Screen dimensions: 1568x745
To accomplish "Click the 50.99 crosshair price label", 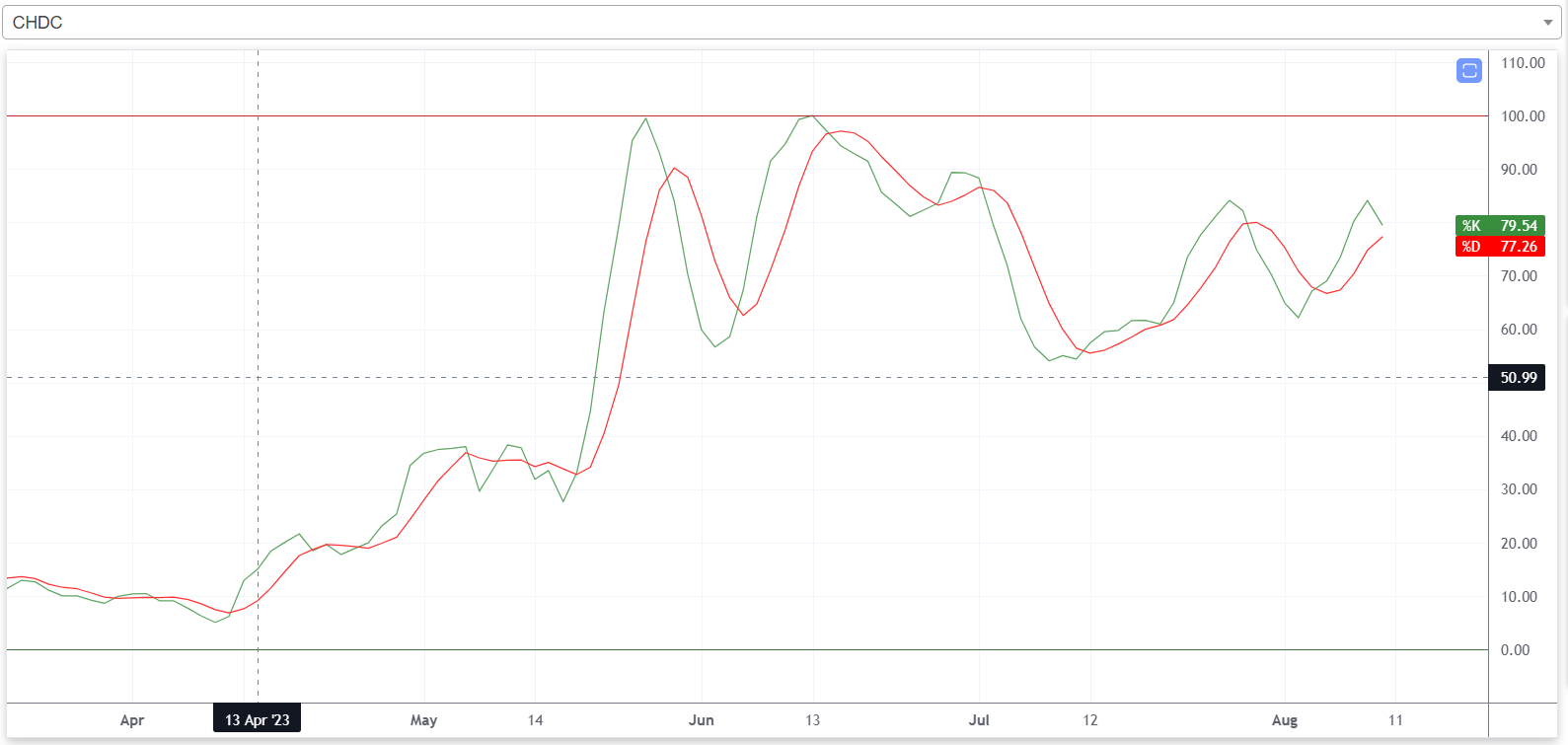I will point(1518,378).
